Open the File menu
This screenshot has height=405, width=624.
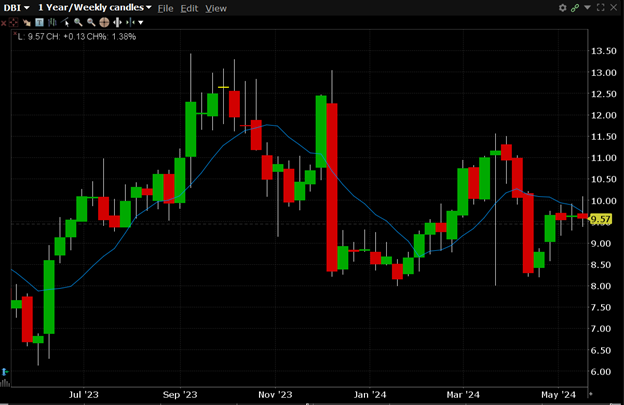coord(165,8)
